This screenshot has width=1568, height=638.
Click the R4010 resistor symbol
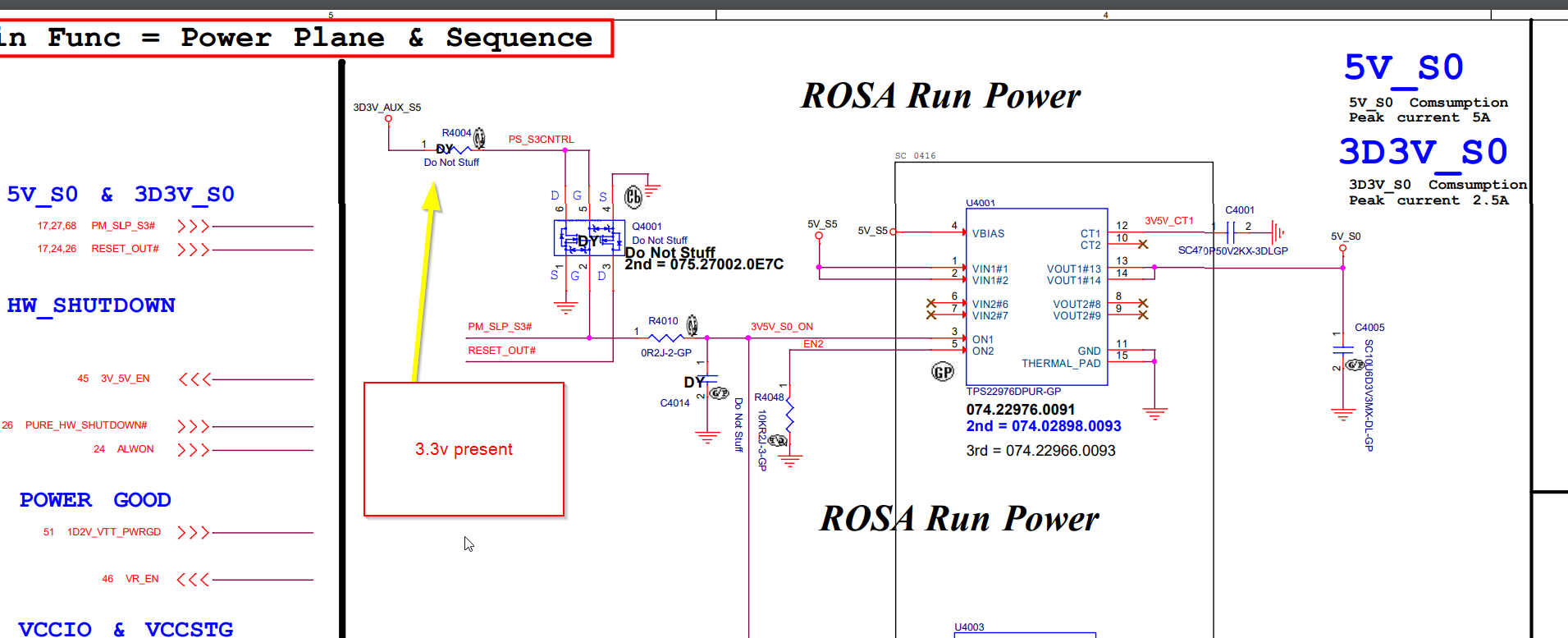tap(665, 337)
